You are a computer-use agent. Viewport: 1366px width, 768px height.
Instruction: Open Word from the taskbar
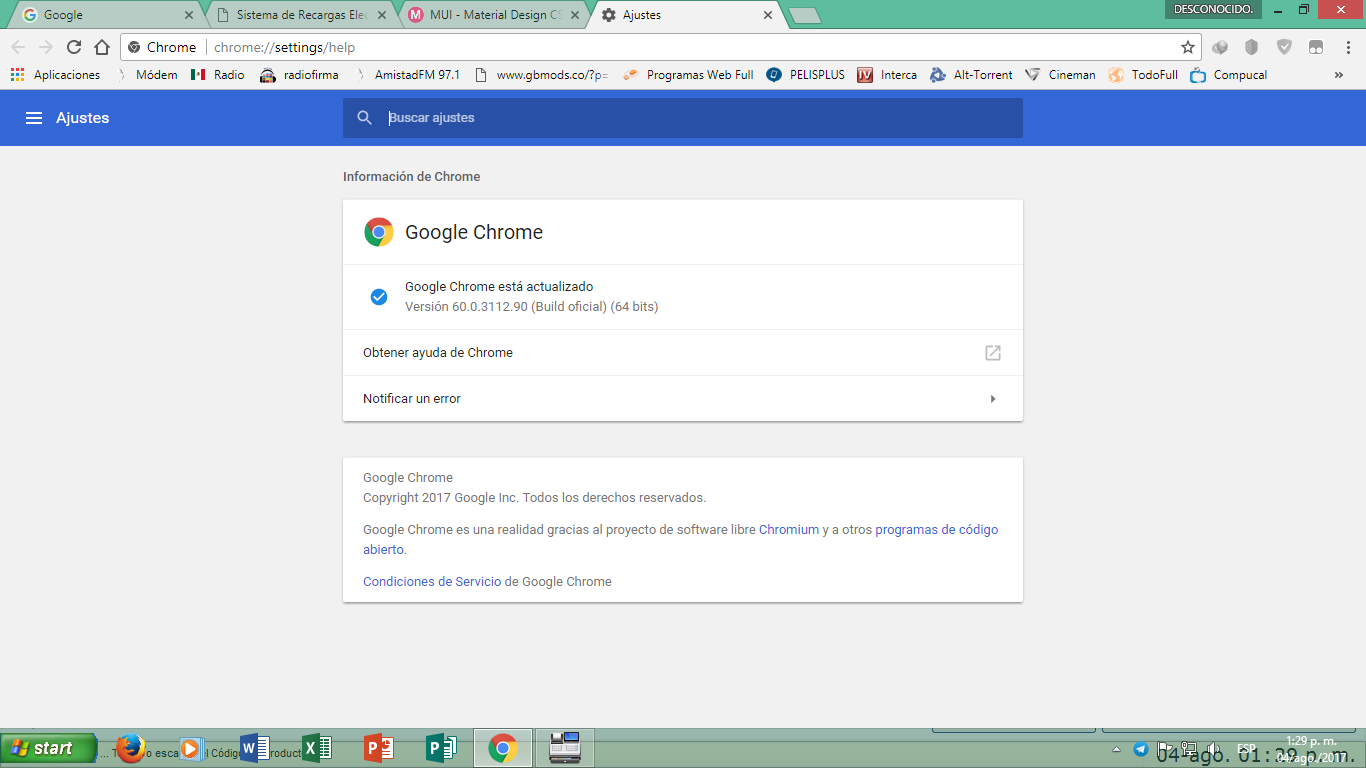tap(254, 748)
